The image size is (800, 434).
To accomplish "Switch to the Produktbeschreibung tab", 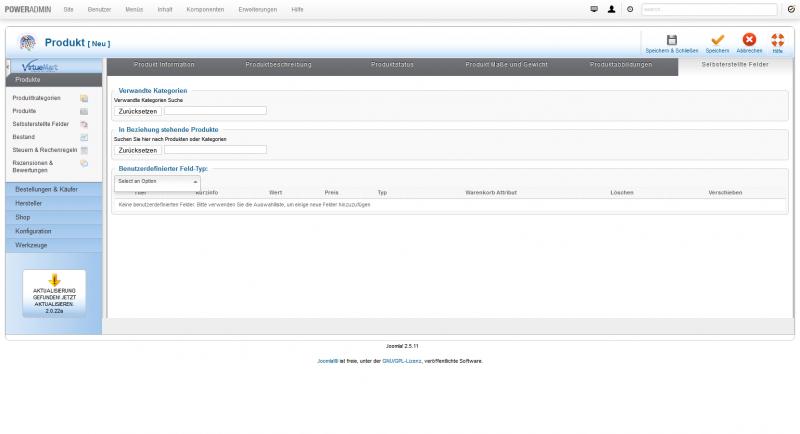I will pos(278,65).
